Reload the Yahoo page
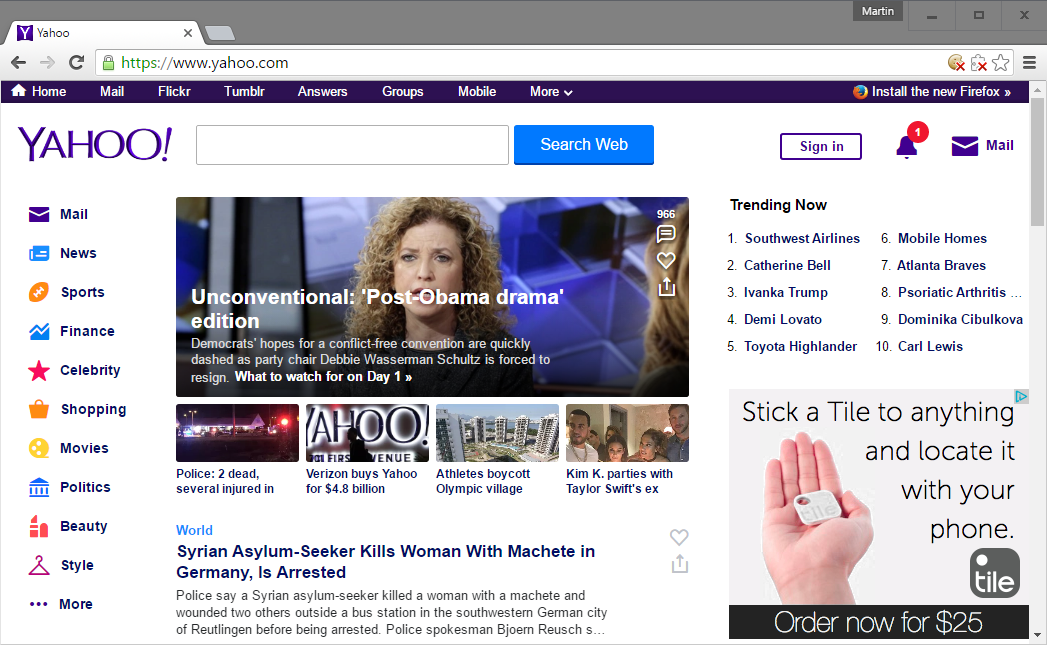 tap(77, 63)
